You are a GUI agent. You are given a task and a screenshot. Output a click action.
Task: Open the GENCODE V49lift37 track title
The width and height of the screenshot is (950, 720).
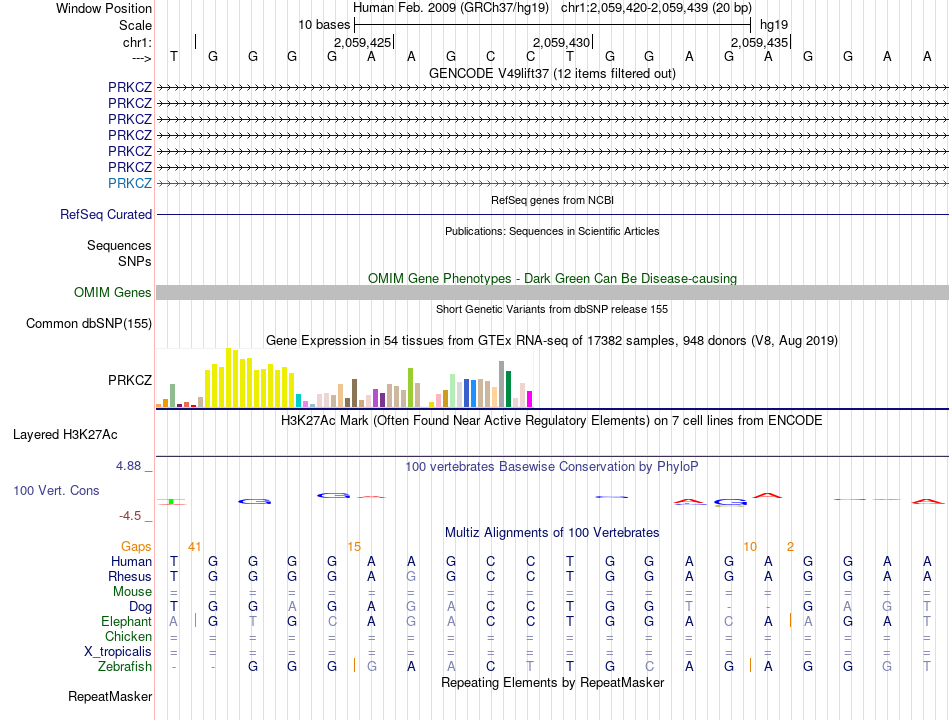click(x=552, y=73)
